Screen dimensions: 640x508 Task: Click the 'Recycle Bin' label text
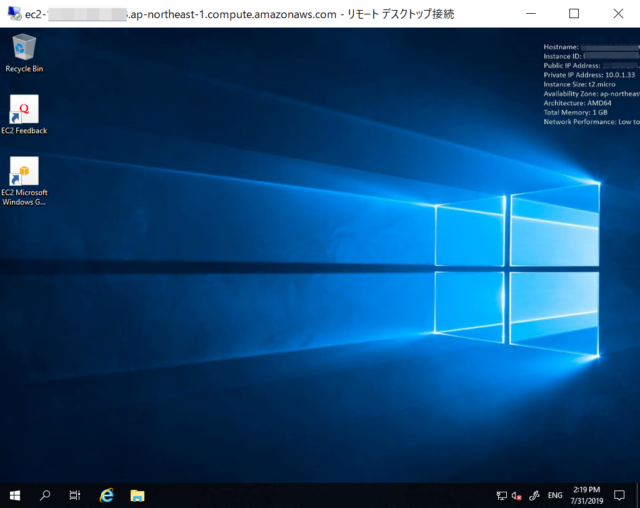point(24,69)
